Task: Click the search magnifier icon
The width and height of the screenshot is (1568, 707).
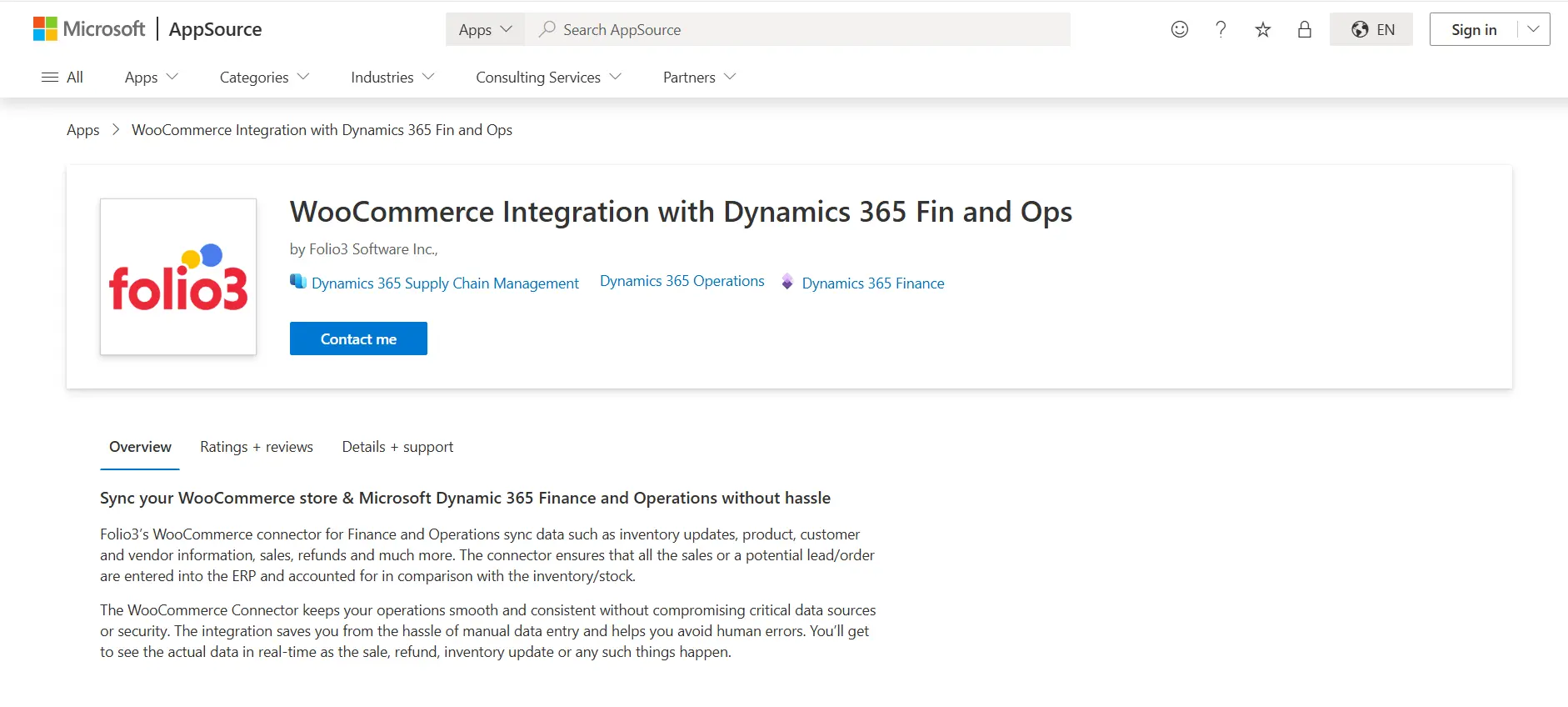Action: 547,29
